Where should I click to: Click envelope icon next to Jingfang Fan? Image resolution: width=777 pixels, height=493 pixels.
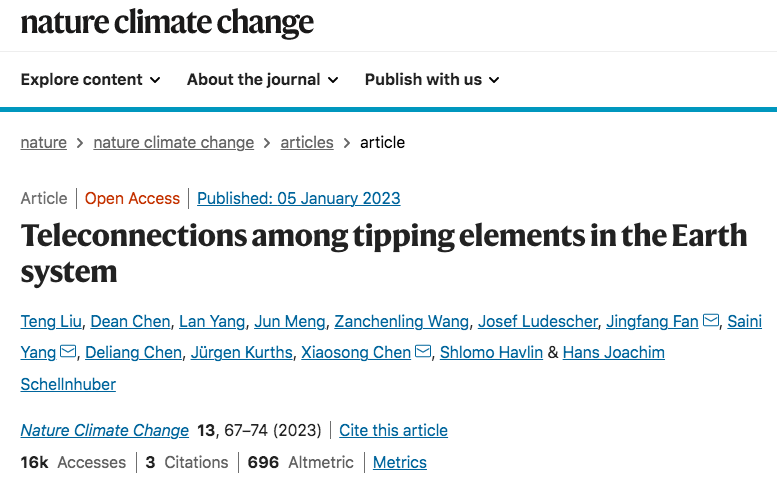(712, 321)
